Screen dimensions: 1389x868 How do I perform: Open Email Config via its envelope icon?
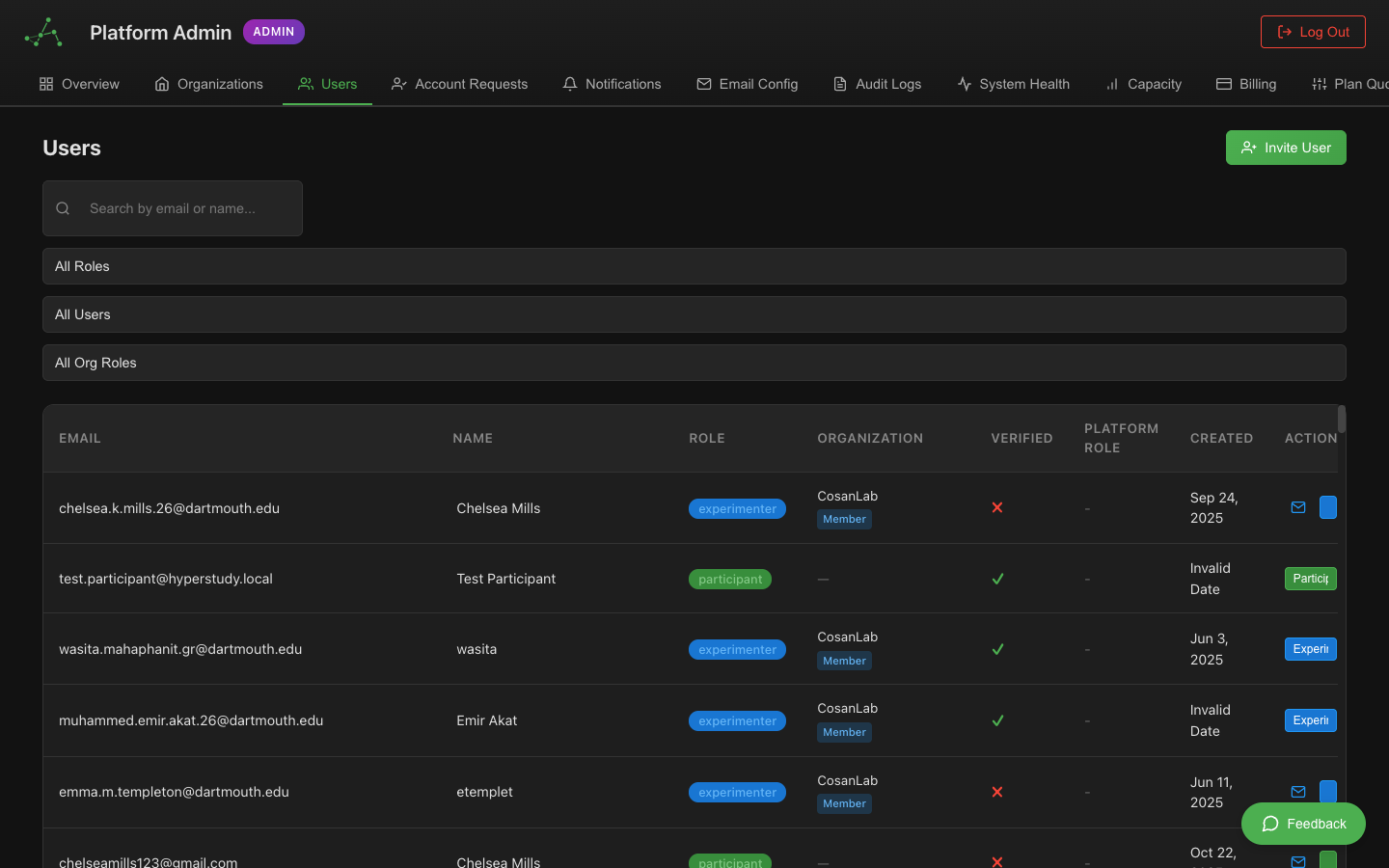(705, 84)
